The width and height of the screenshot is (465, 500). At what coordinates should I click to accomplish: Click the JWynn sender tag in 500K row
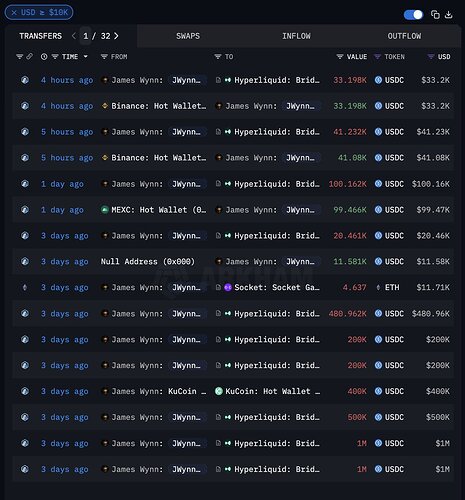186,417
